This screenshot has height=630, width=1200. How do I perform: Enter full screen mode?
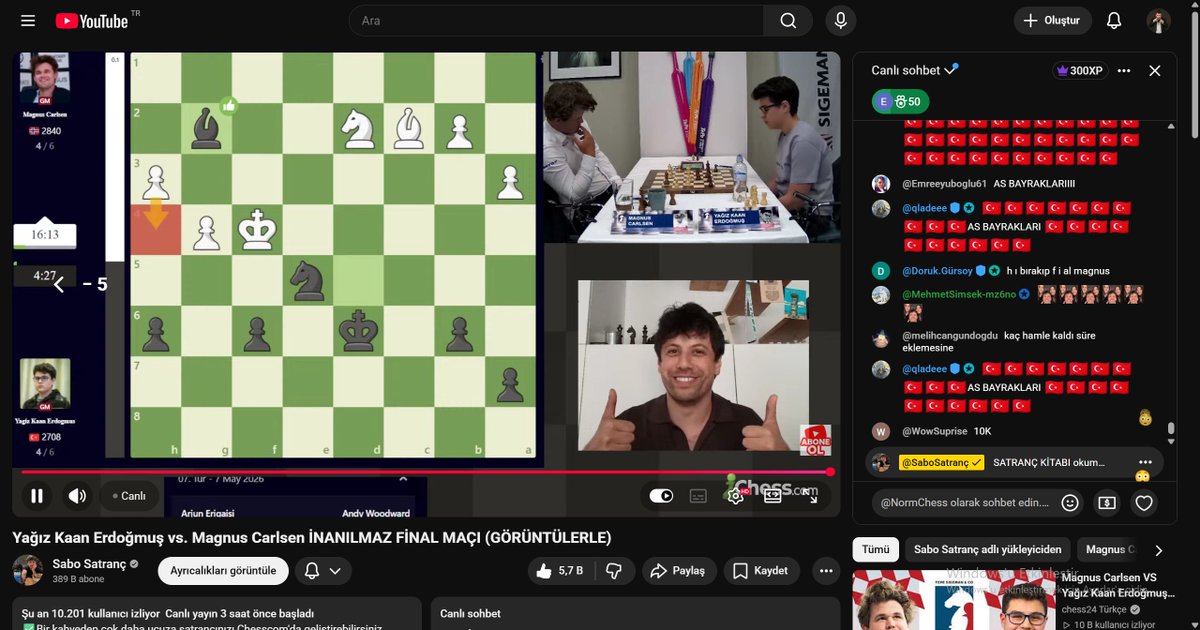point(808,496)
